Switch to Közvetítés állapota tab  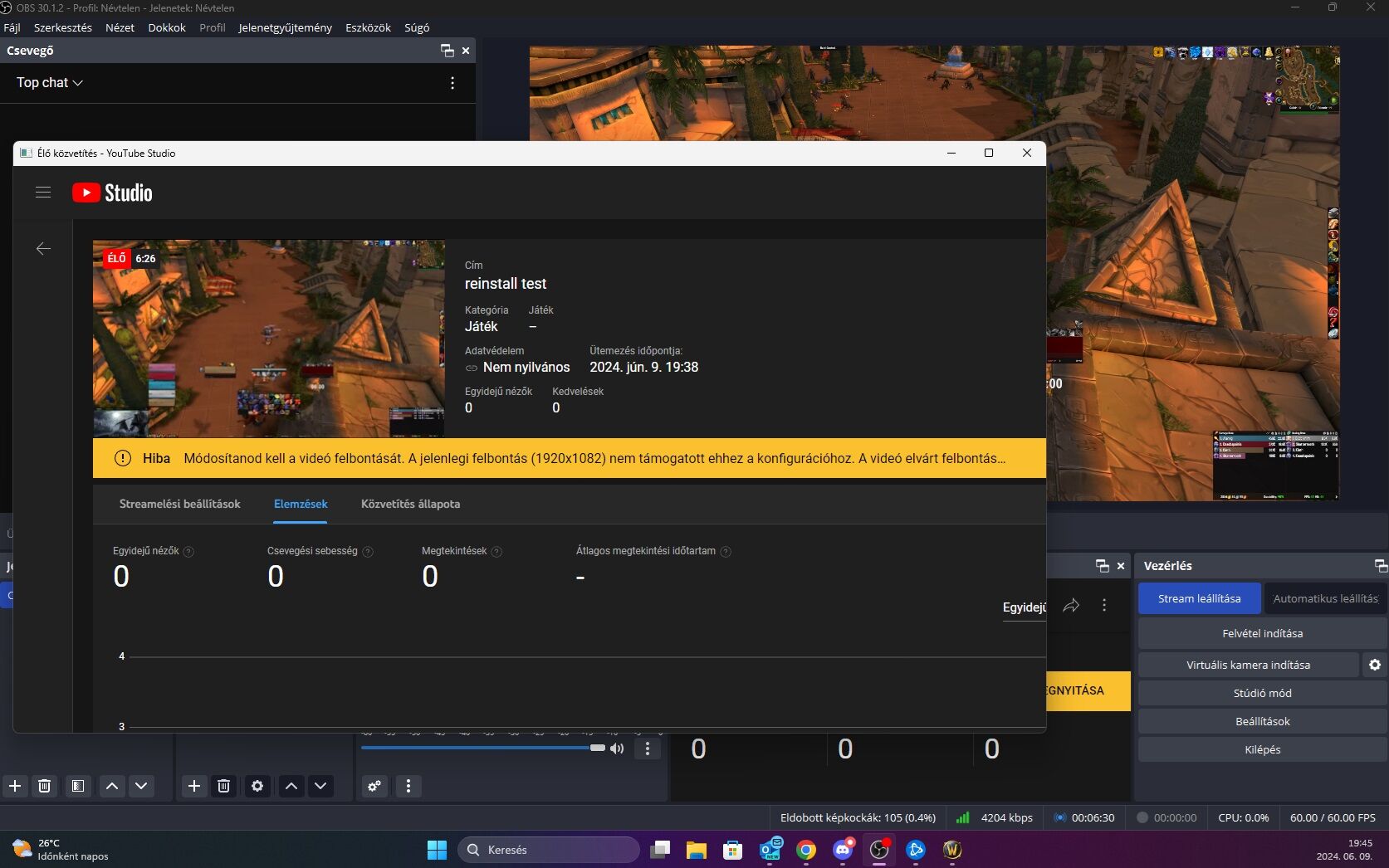tap(410, 504)
